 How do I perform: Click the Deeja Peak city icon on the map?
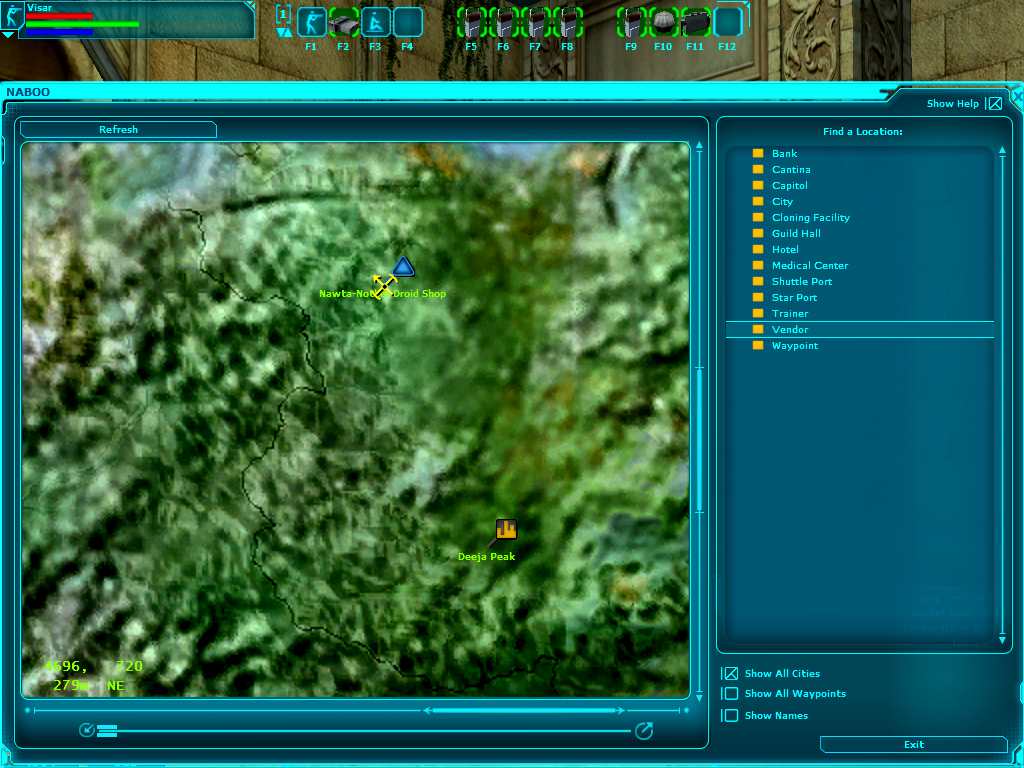505,529
